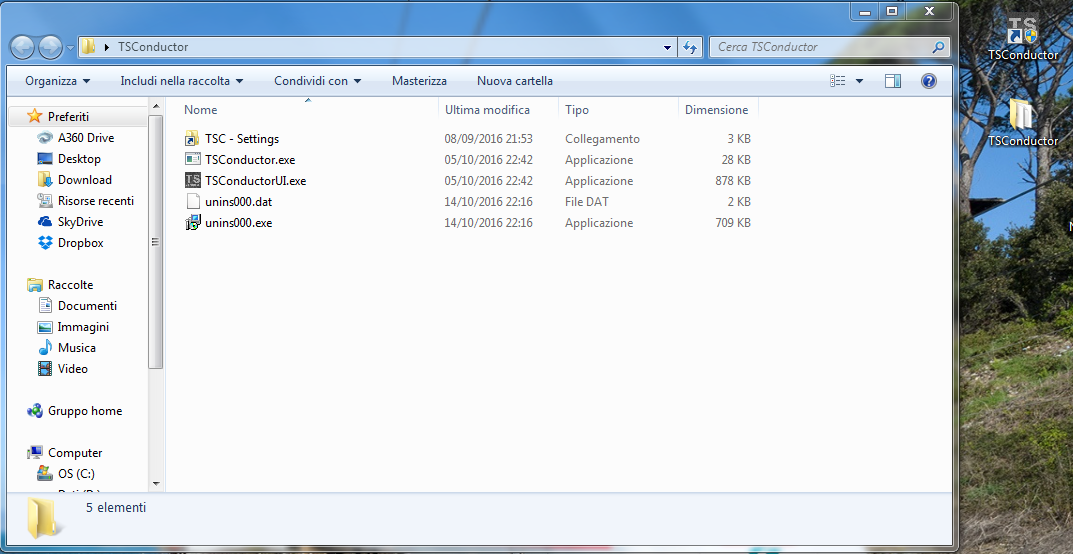The width and height of the screenshot is (1073, 554).
Task: Sort by Dimensione column header
Action: click(x=718, y=109)
